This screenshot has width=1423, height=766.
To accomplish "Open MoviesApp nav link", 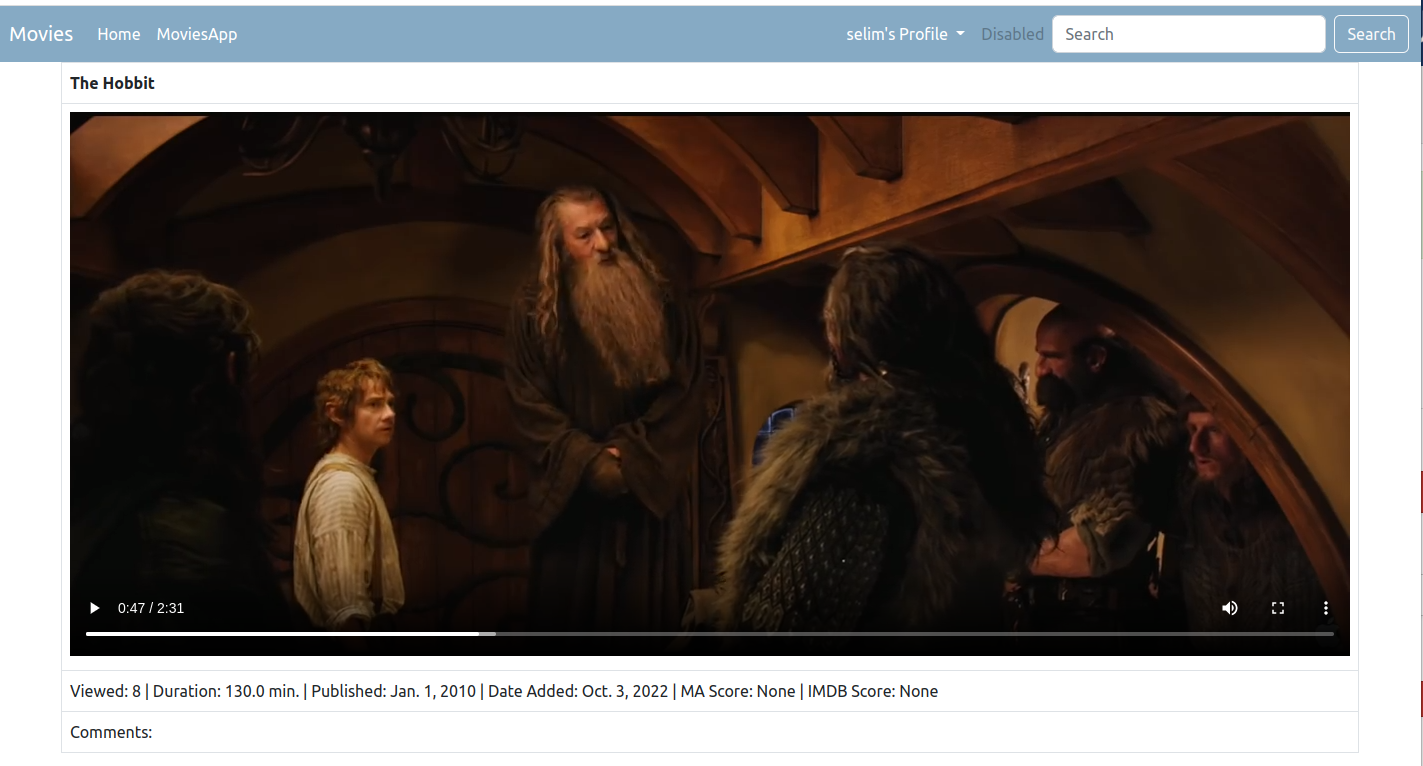I will coord(197,34).
